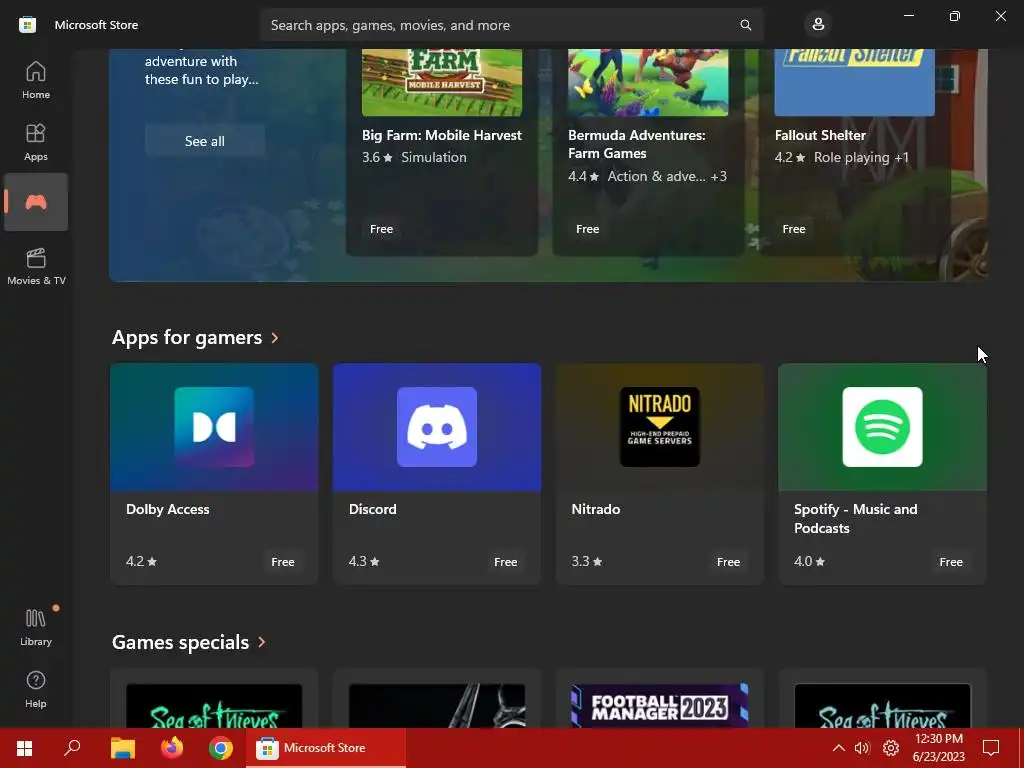Open Fallout Shelter game thumbnail
Viewport: 1024px width, 768px height.
(854, 82)
